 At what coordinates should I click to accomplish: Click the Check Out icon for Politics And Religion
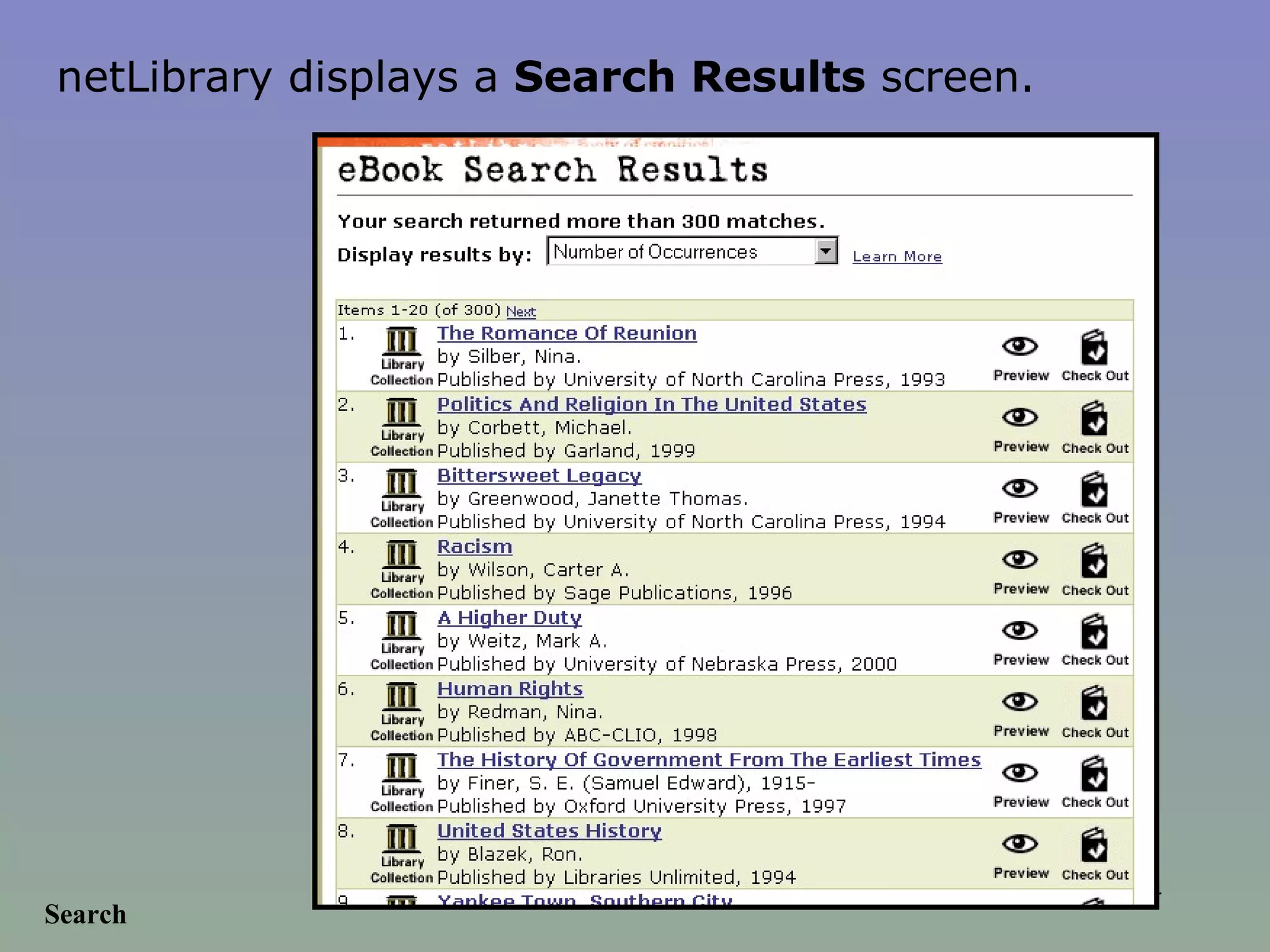1094,419
